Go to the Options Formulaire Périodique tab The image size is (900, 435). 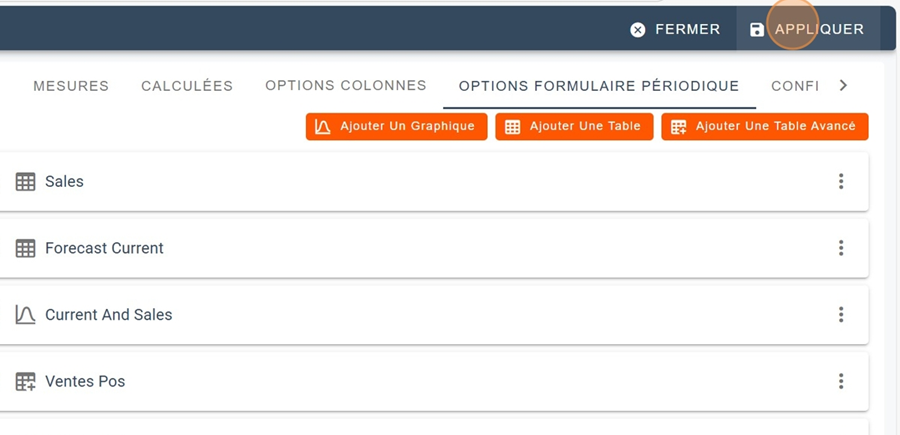point(599,86)
